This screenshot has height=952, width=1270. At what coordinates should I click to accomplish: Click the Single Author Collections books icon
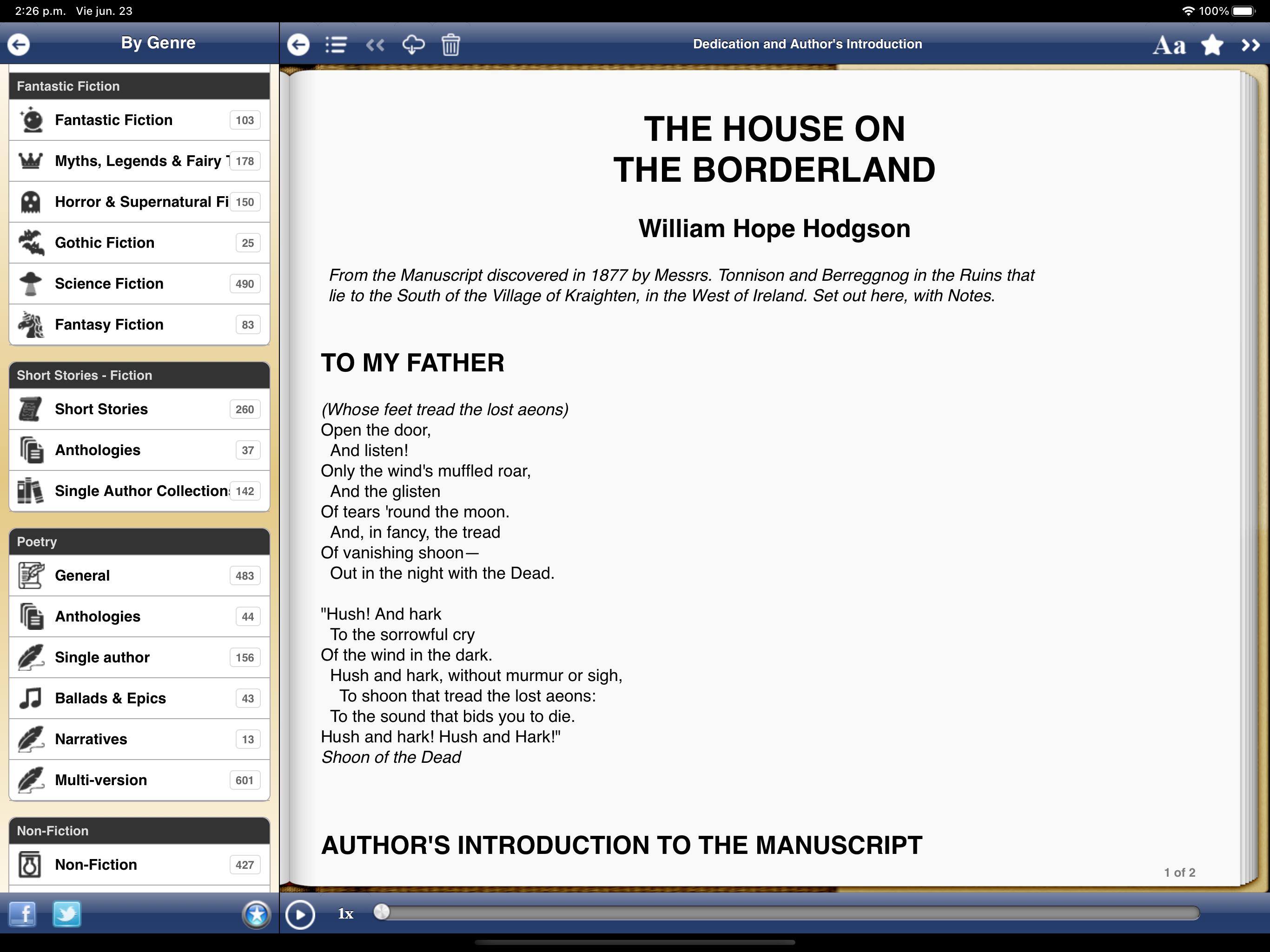click(x=30, y=491)
